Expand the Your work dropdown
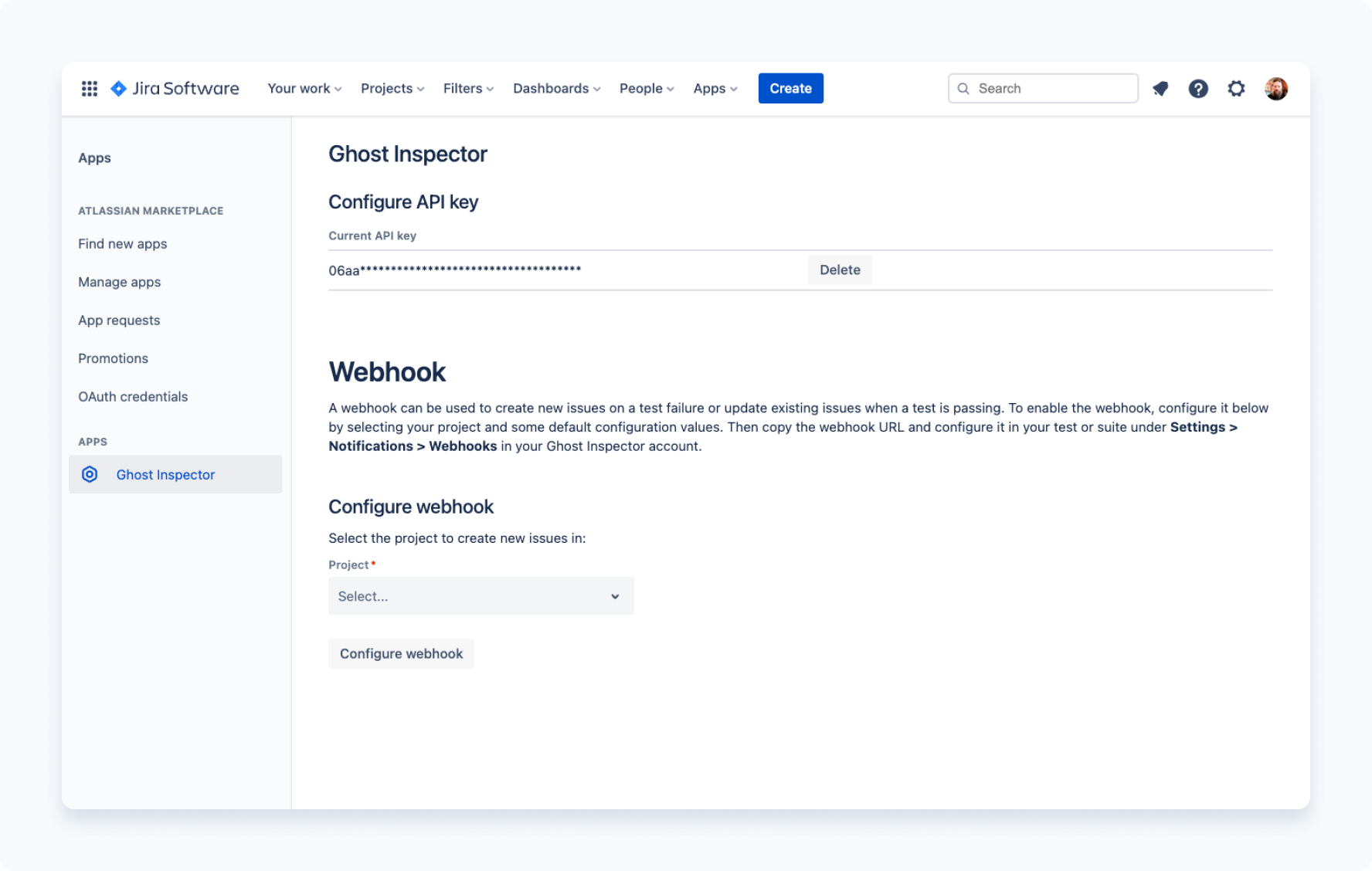Viewport: 1372px width, 871px height. pyautogui.click(x=303, y=88)
